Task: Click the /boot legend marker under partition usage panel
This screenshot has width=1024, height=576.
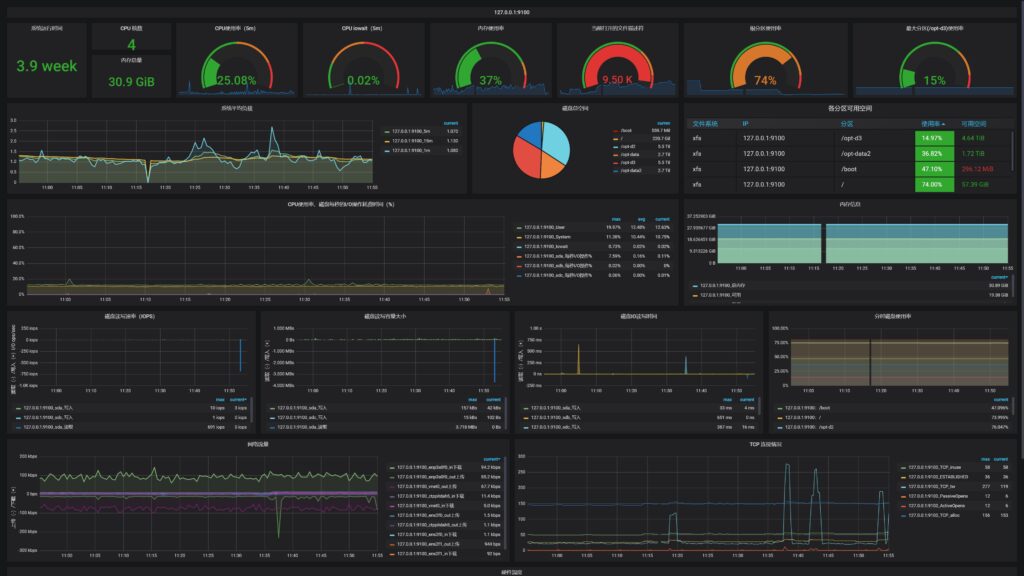Action: 780,406
